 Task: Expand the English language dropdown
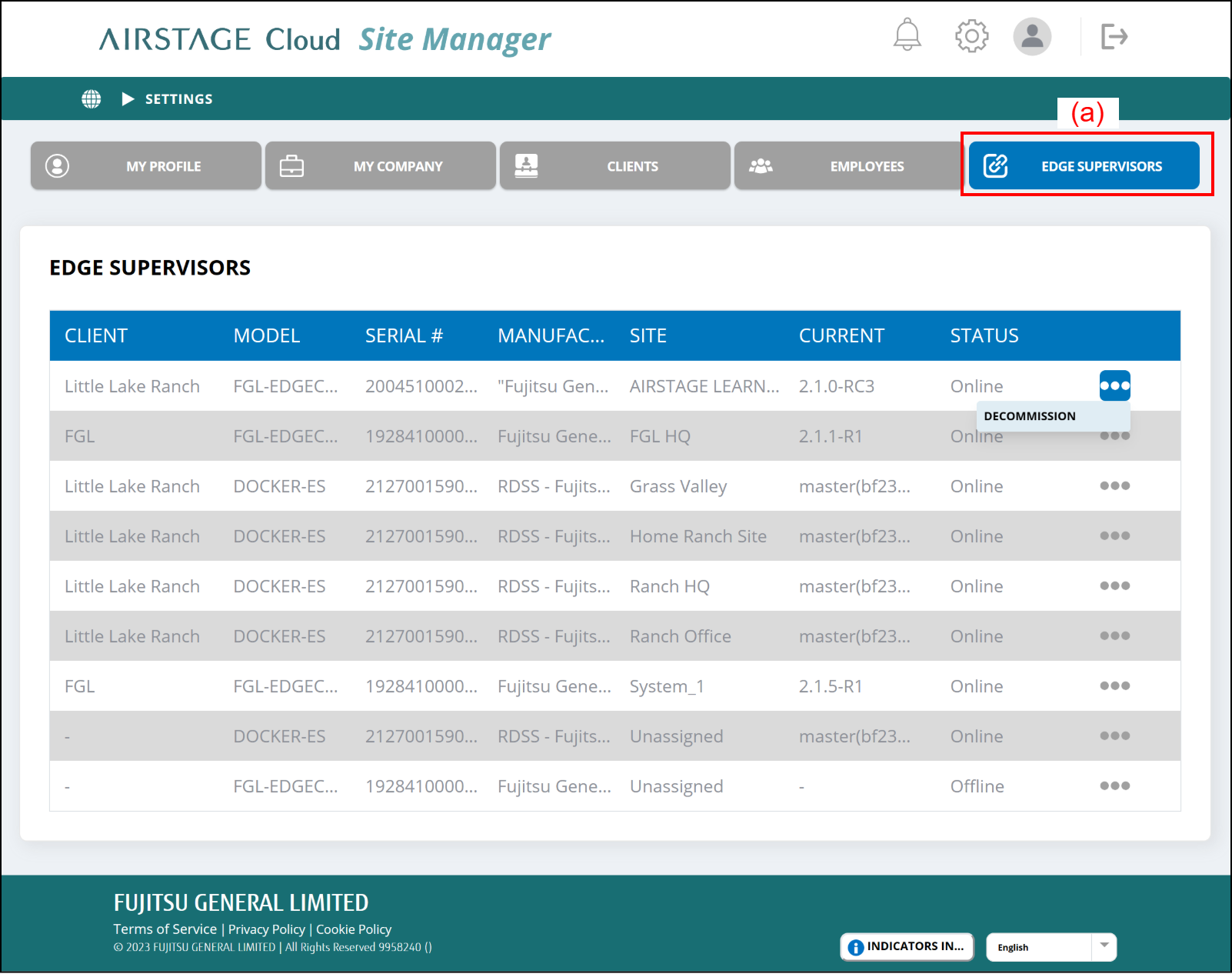[x=1104, y=946]
